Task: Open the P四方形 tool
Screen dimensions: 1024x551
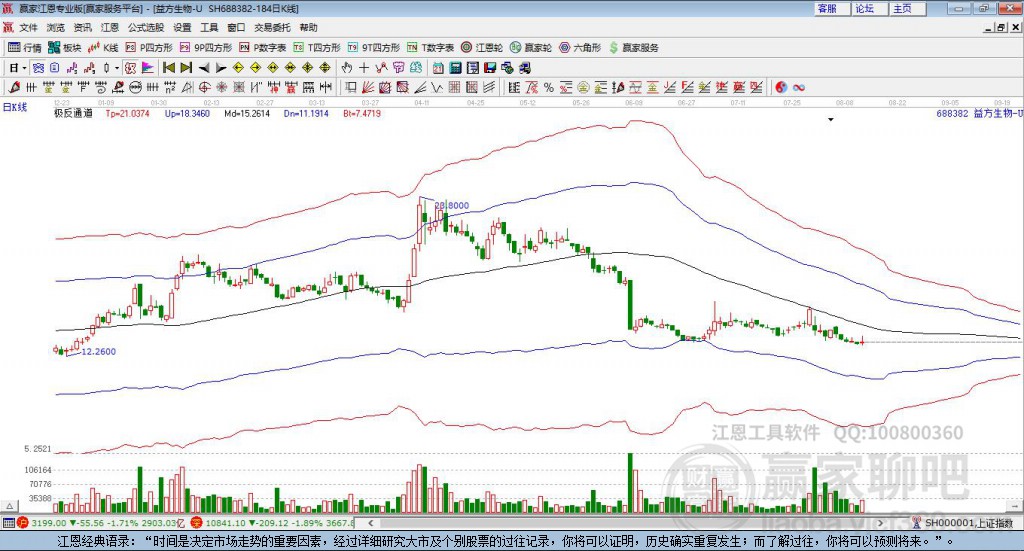Action: (x=149, y=48)
